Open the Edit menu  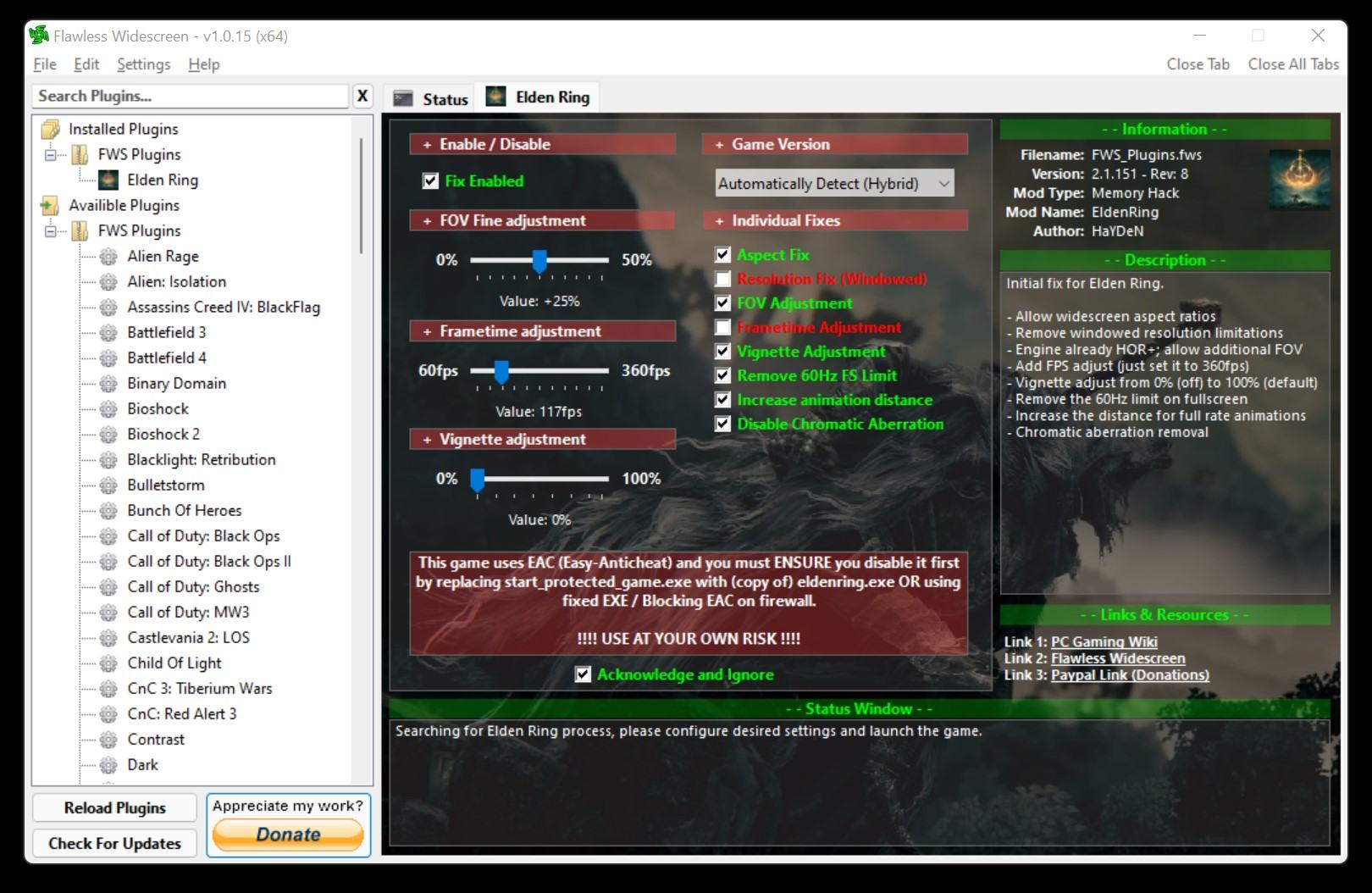click(86, 64)
